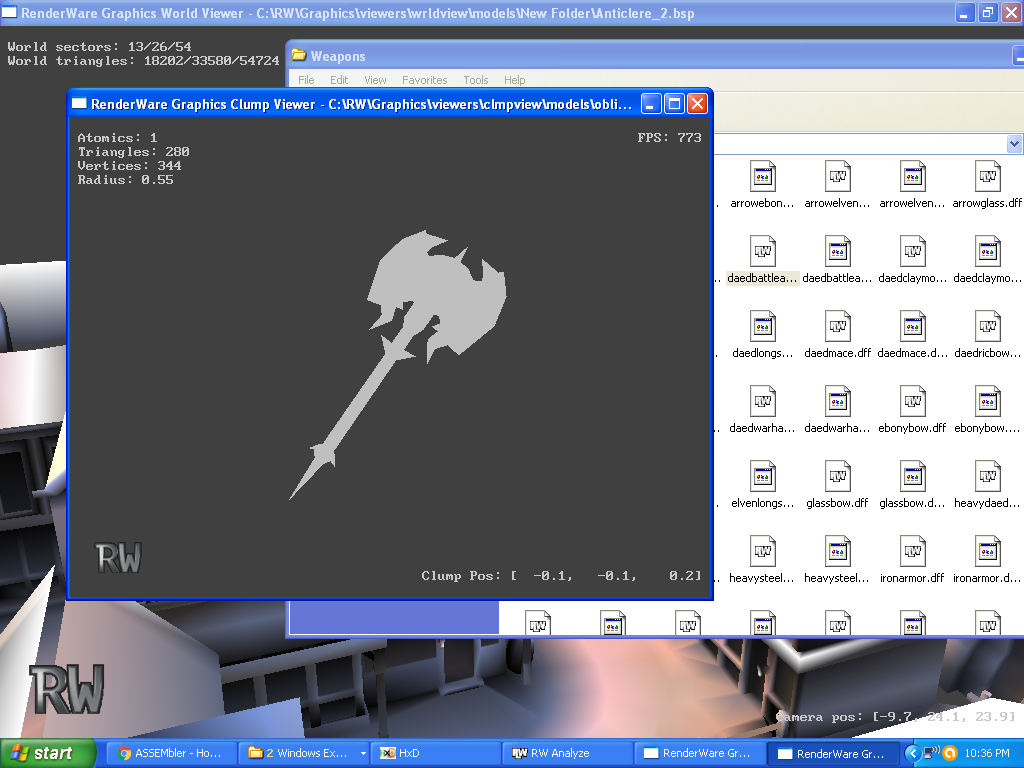This screenshot has width=1024, height=768.
Task: Open the network icon in system tray
Action: (931, 753)
